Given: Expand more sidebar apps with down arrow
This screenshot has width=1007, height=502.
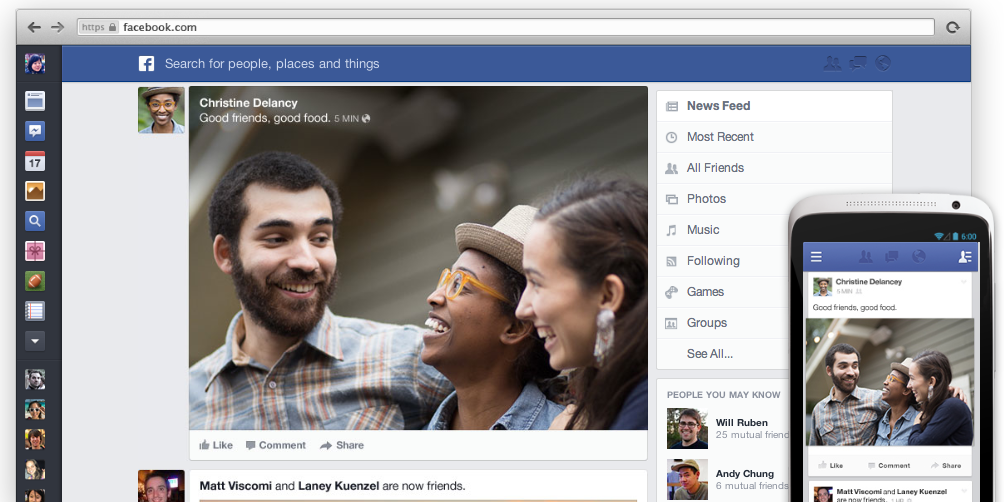Looking at the screenshot, I should pos(35,341).
